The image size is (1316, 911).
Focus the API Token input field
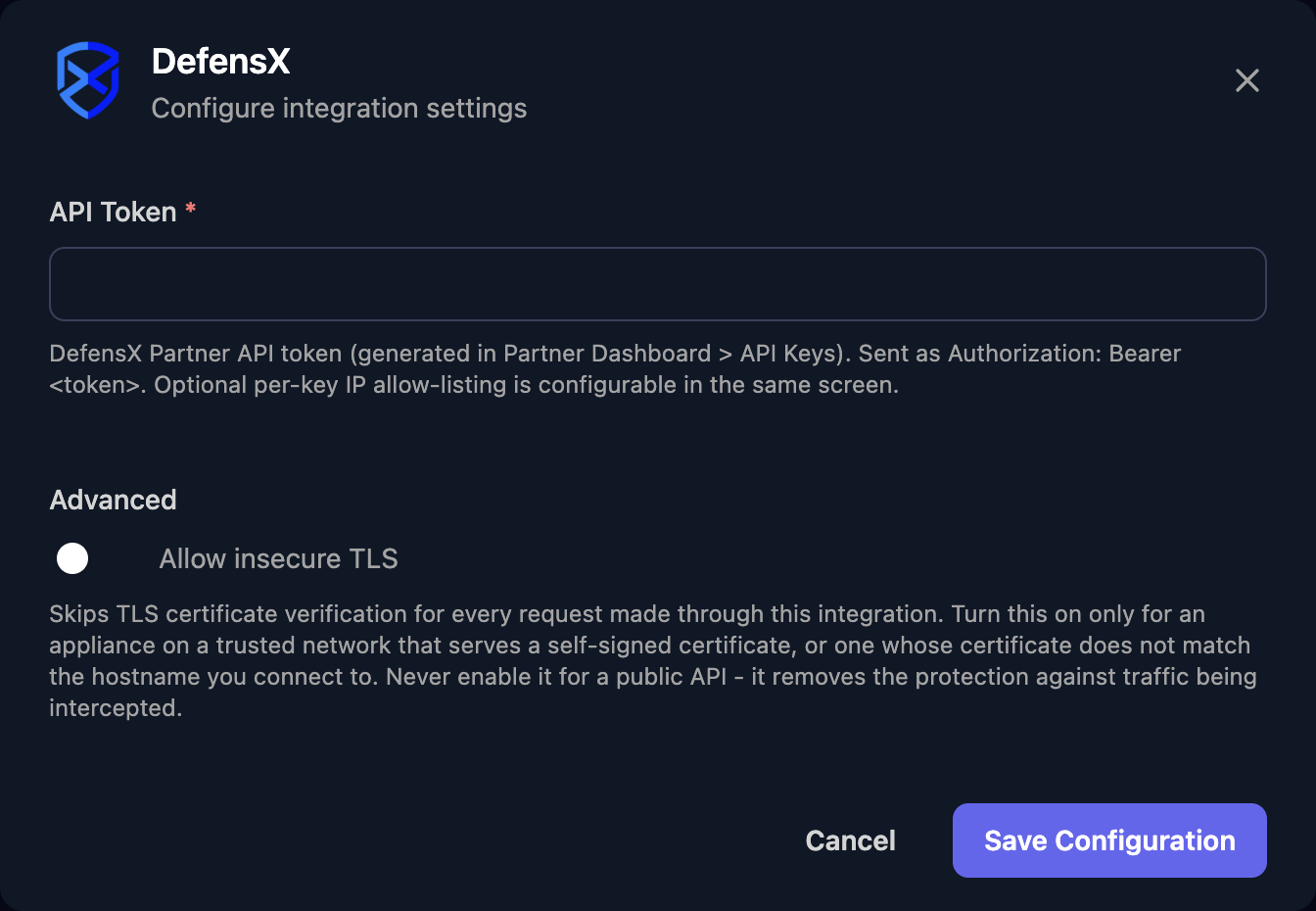(658, 284)
